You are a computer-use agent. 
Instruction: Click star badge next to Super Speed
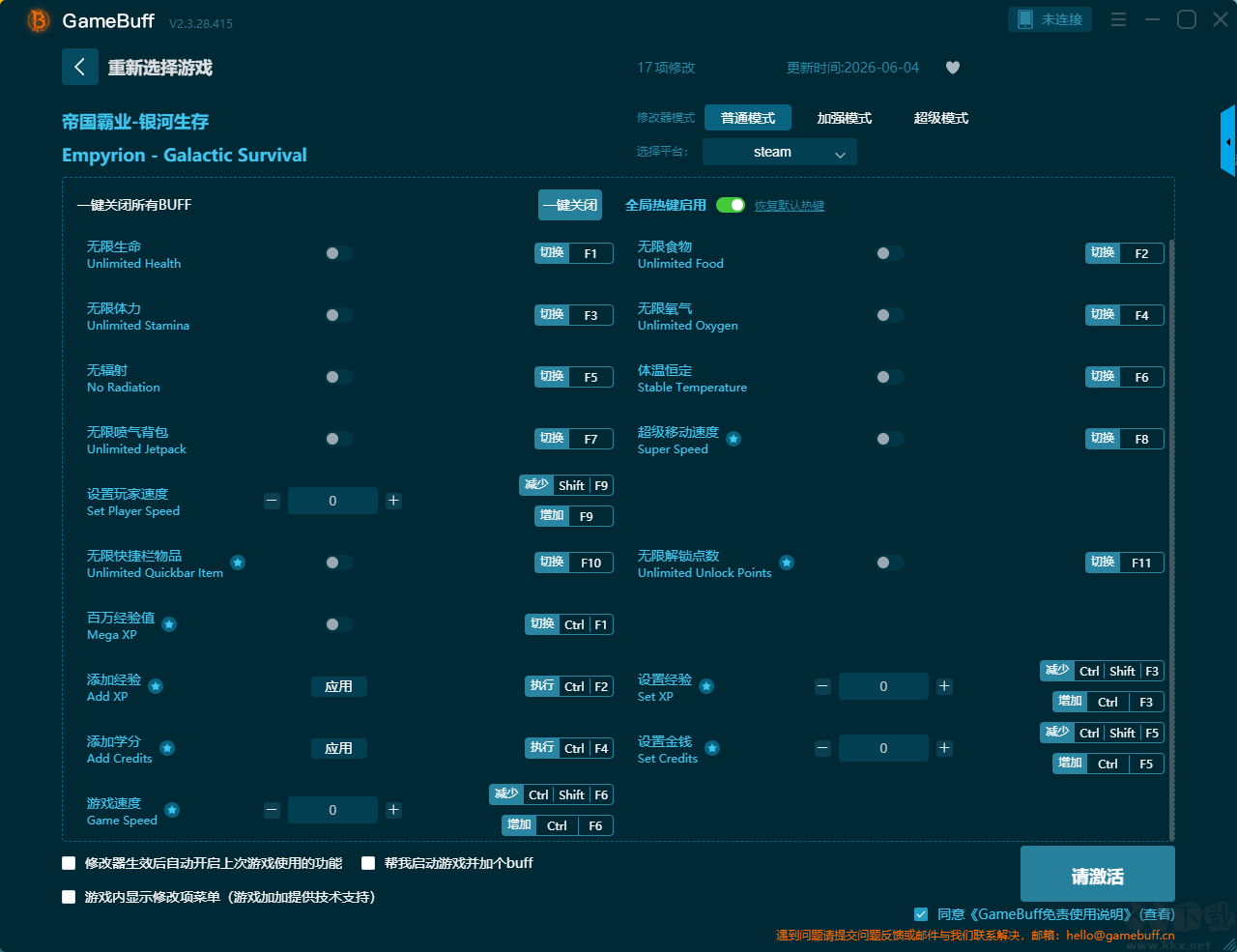click(734, 439)
